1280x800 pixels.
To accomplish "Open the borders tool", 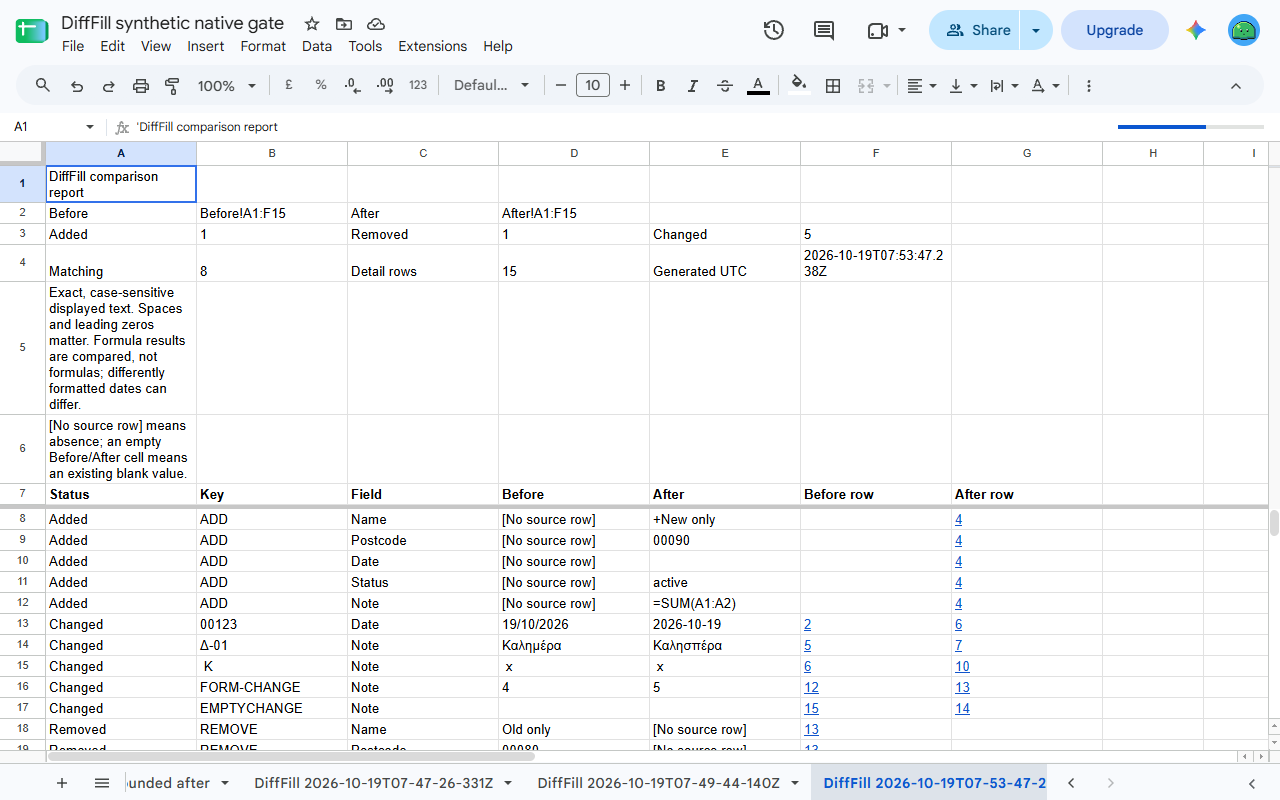I will click(x=832, y=86).
